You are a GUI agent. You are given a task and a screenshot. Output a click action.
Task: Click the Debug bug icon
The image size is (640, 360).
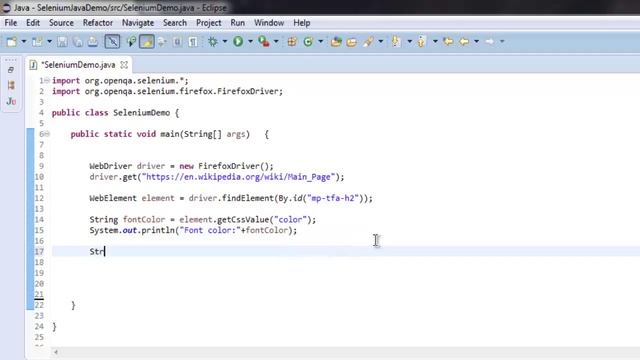pyautogui.click(x=213, y=41)
